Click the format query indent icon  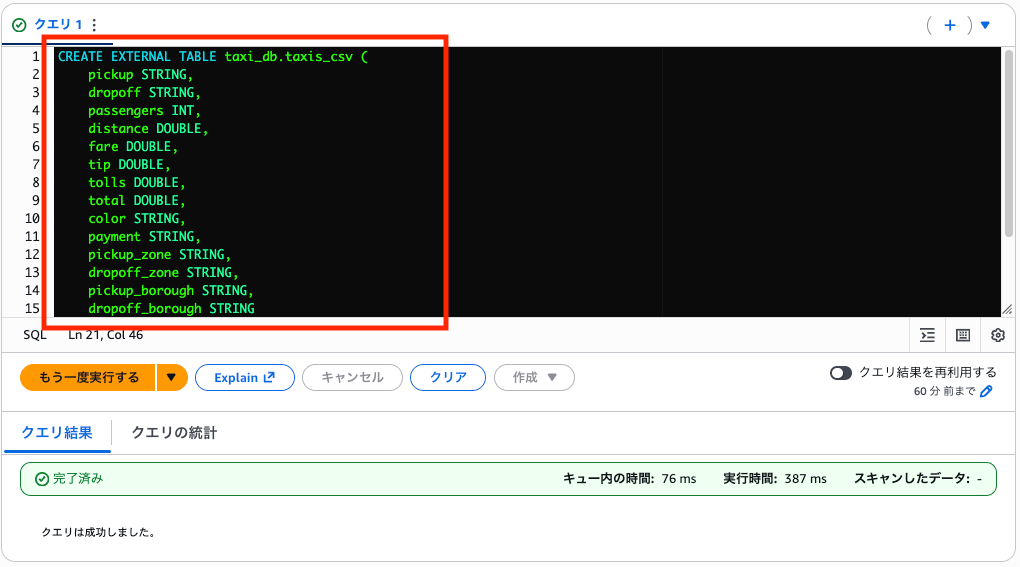click(927, 335)
